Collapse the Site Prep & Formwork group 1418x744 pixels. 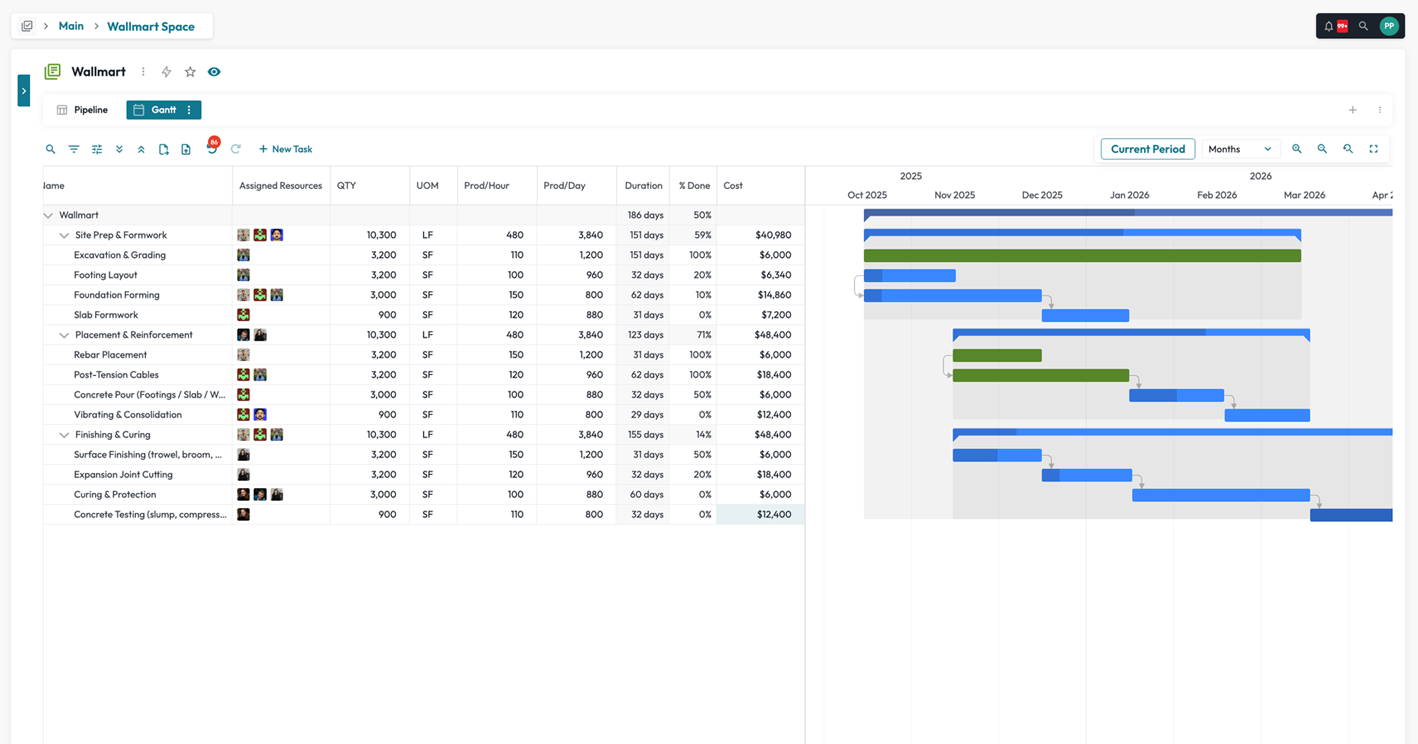[64, 236]
